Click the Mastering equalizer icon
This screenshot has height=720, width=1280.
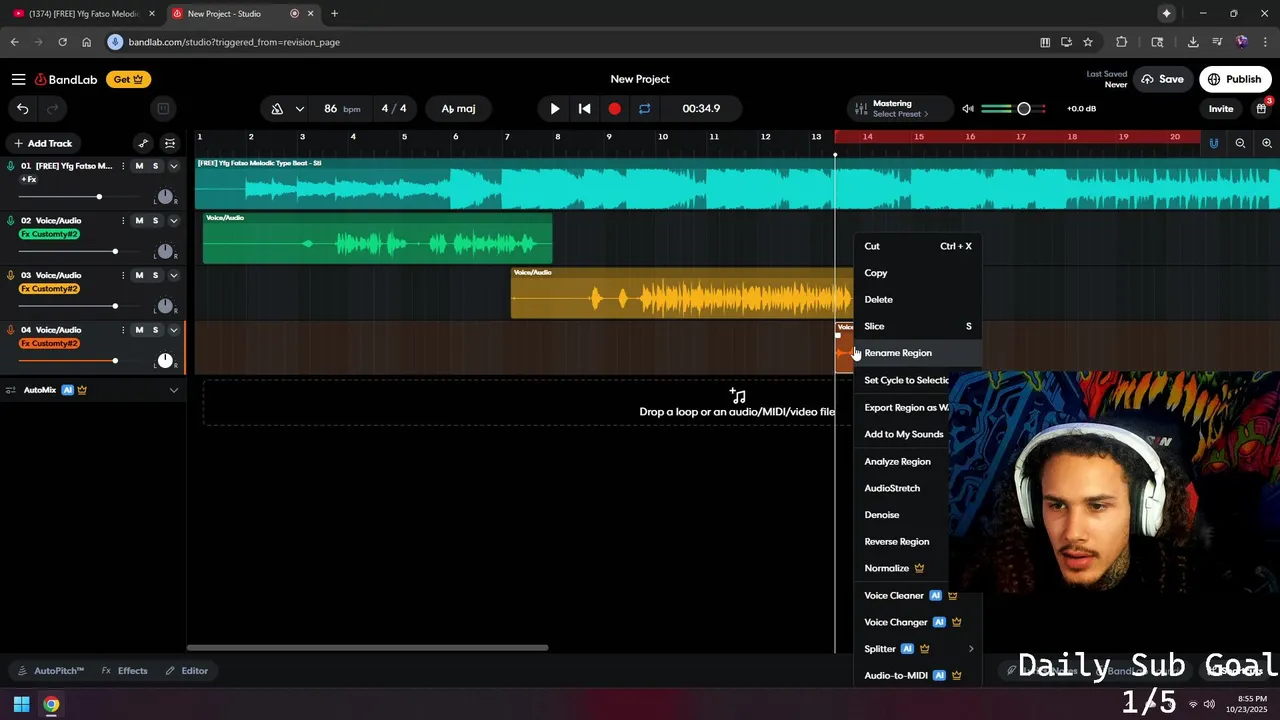click(x=860, y=108)
